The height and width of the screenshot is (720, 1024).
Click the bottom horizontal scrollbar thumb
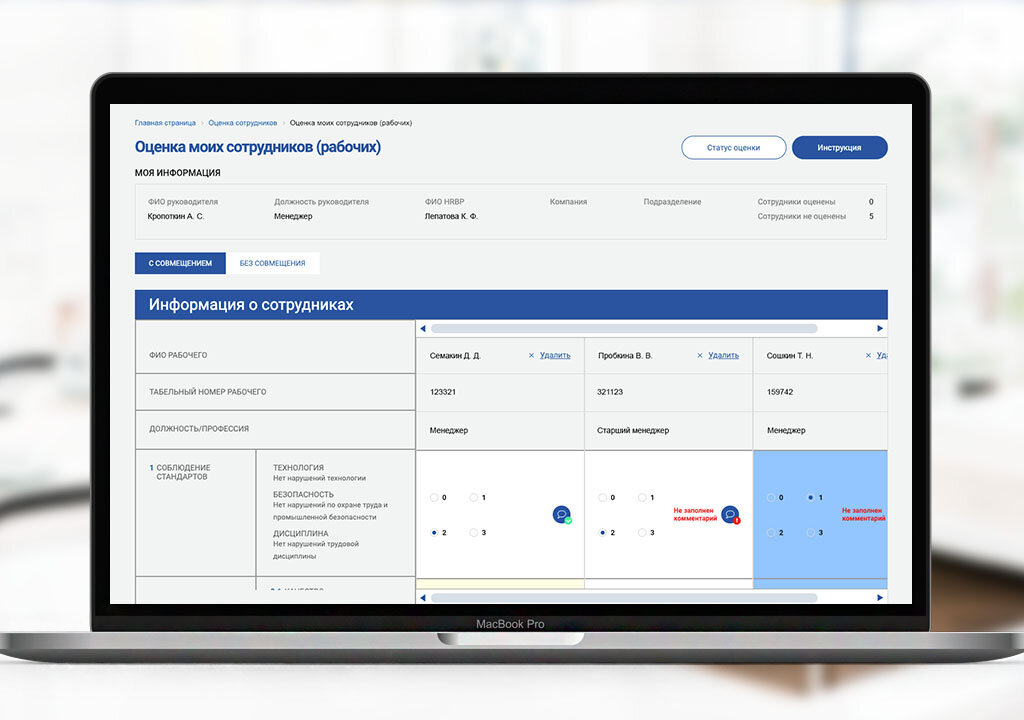pyautogui.click(x=624, y=598)
